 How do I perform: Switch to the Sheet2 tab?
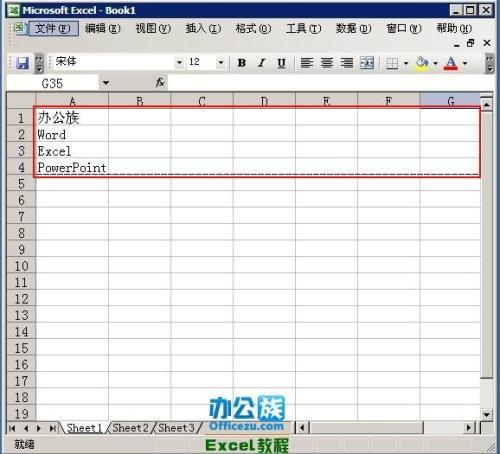coord(130,428)
